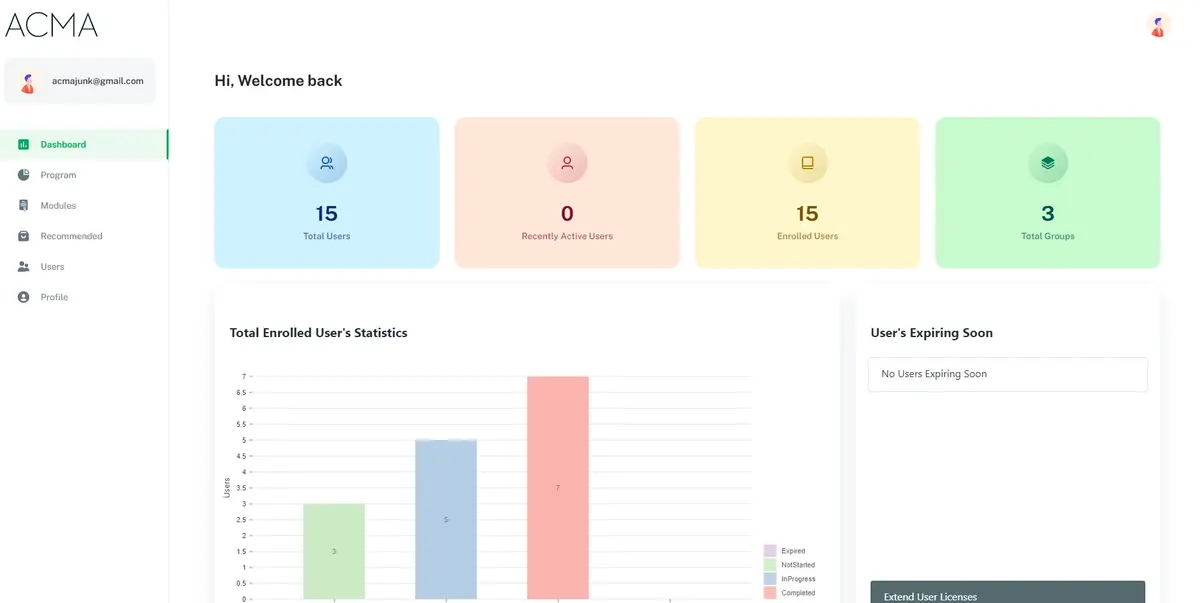Screen dimensions: 1200x603
Task: Toggle the InProgress legend swatch
Action: click(770, 579)
